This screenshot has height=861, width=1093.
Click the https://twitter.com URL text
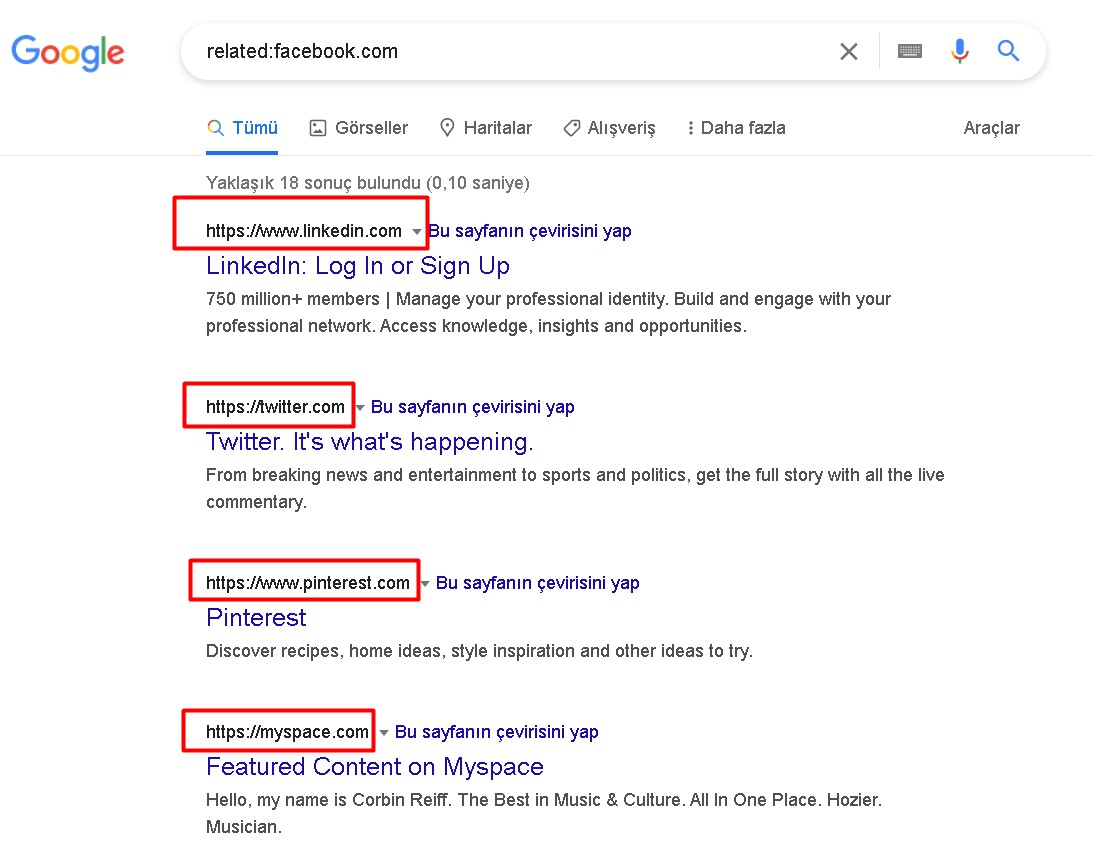tap(275, 407)
